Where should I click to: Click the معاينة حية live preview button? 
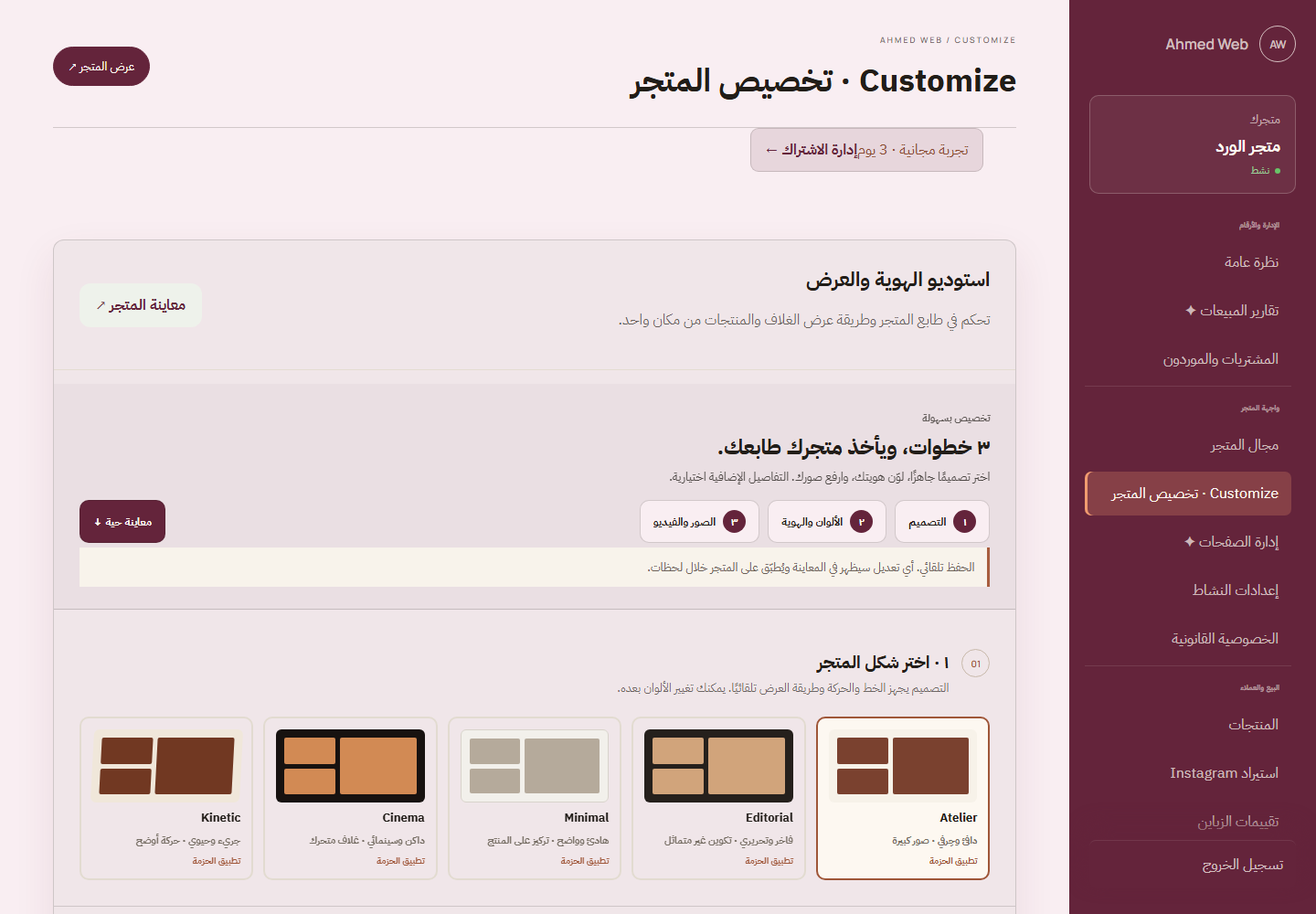[x=122, y=522]
